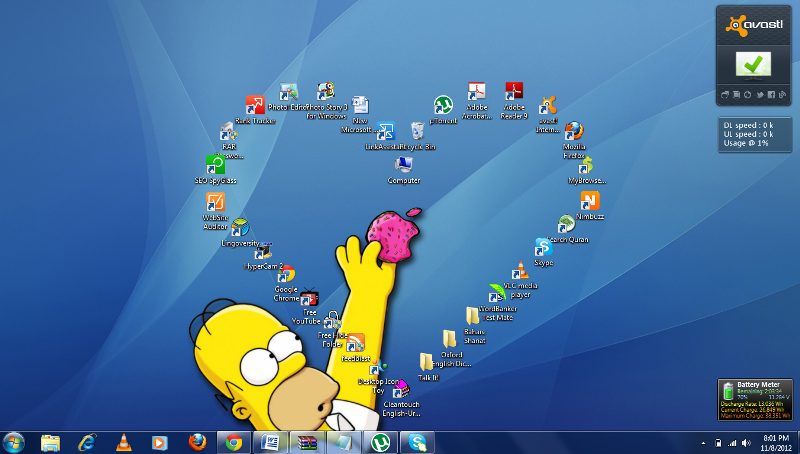Image resolution: width=800 pixels, height=454 pixels.
Task: Show hidden system tray icons
Action: pyautogui.click(x=704, y=443)
